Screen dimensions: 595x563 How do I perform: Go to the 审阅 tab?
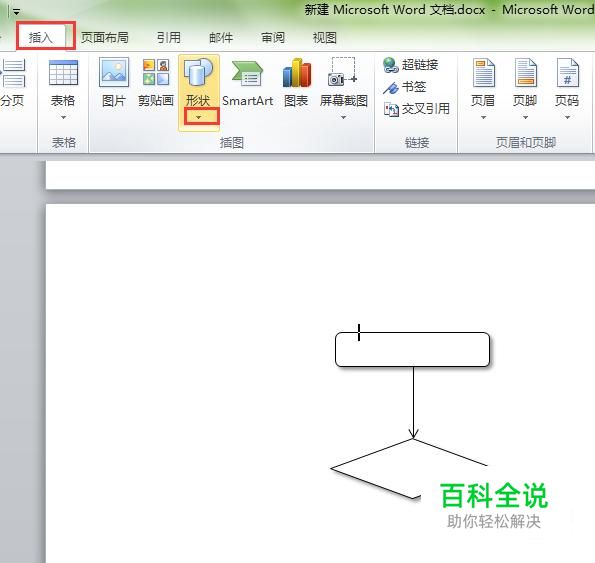point(273,38)
